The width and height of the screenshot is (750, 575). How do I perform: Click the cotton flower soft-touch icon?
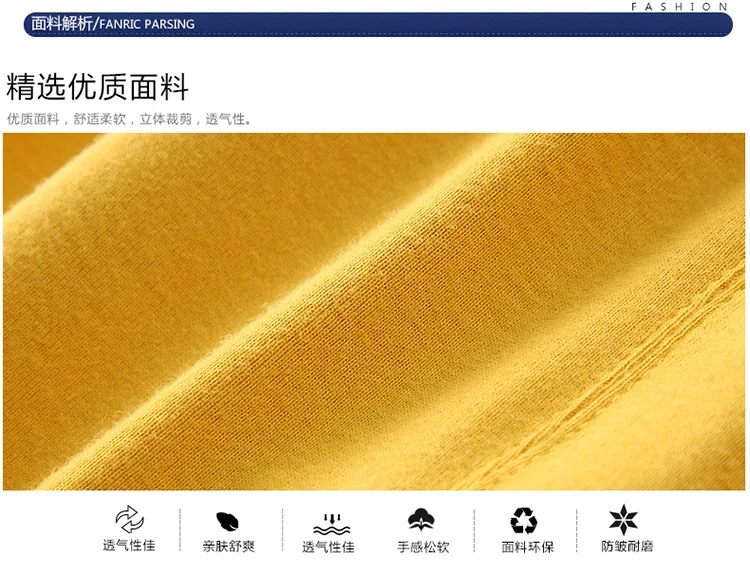pyautogui.click(x=421, y=520)
